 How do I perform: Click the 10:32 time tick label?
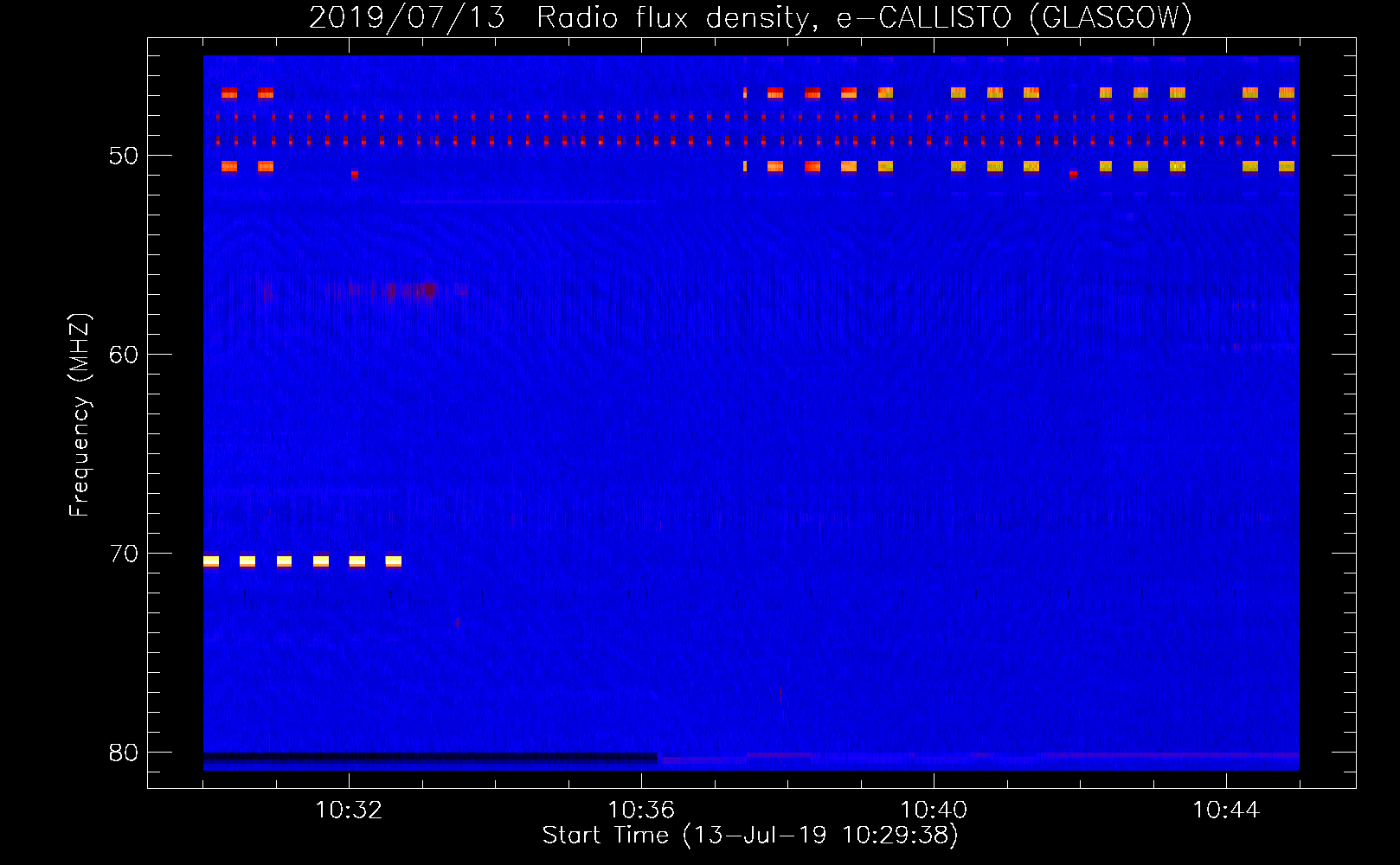(349, 810)
